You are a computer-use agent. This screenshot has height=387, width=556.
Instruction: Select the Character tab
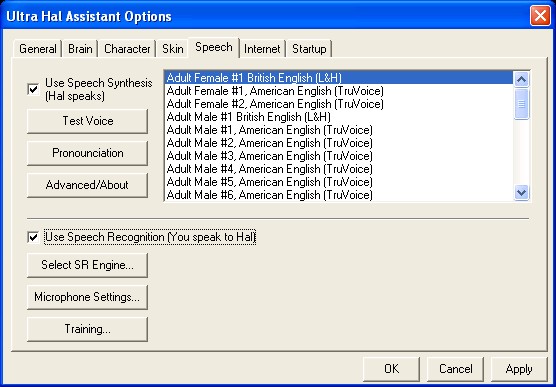(127, 49)
